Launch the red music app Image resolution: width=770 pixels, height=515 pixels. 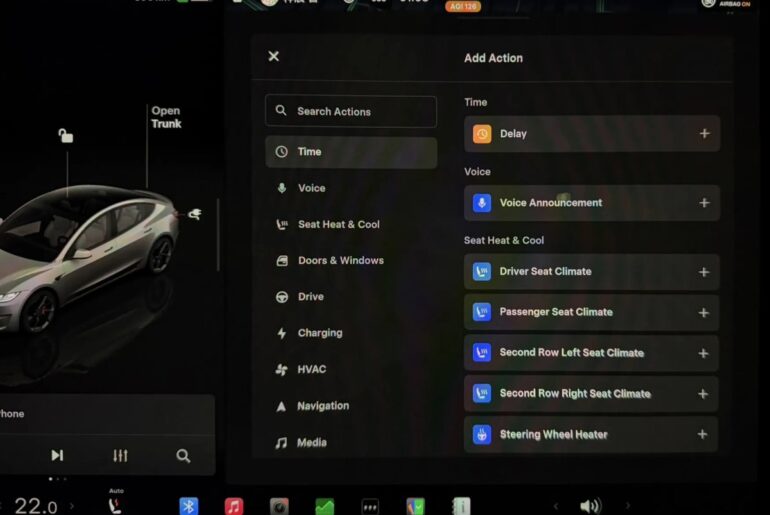234,506
